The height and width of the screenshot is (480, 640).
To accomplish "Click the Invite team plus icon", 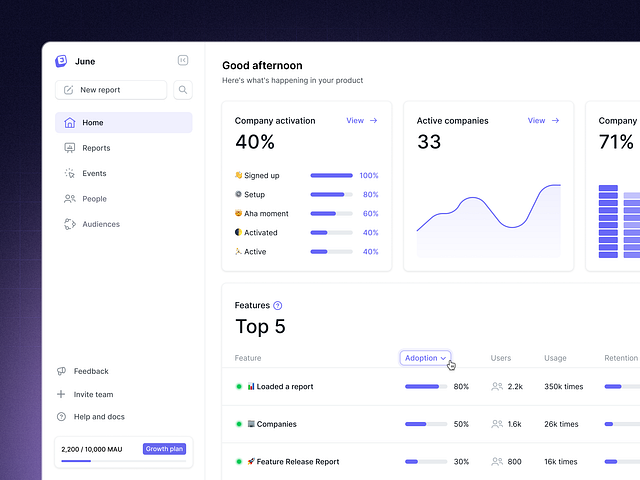I will [62, 394].
